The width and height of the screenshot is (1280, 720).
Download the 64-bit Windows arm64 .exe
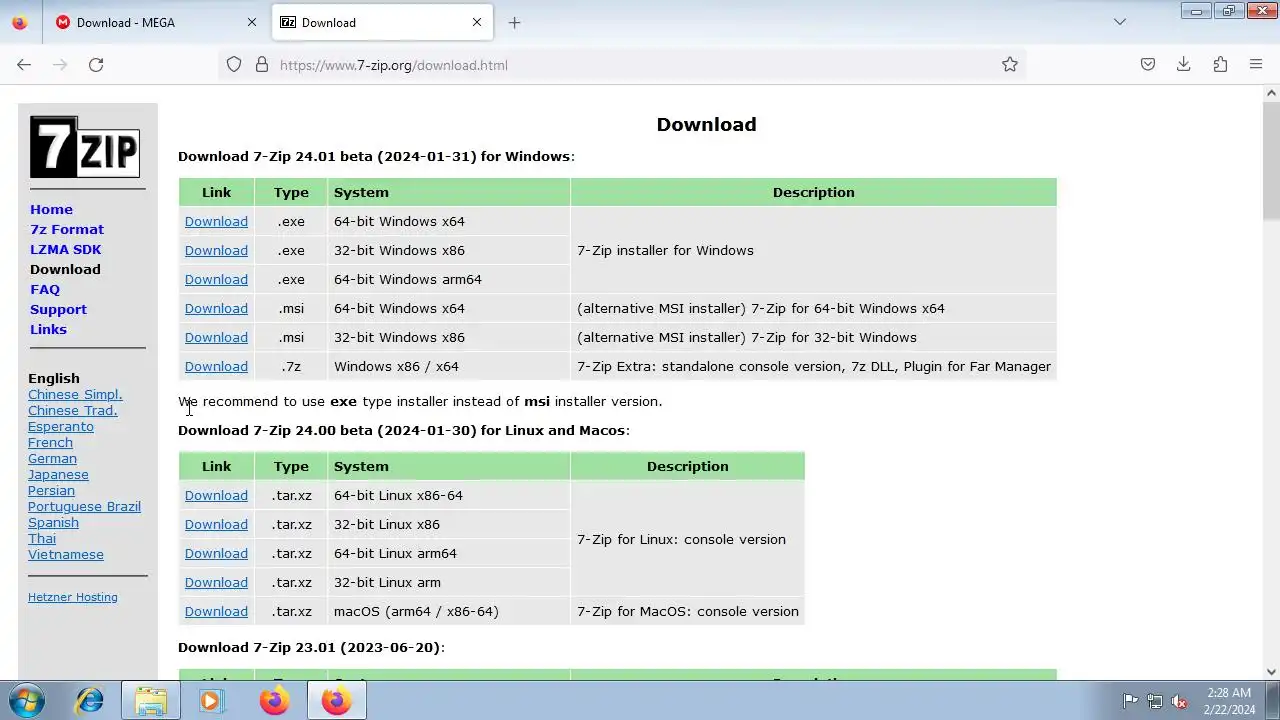click(x=216, y=279)
